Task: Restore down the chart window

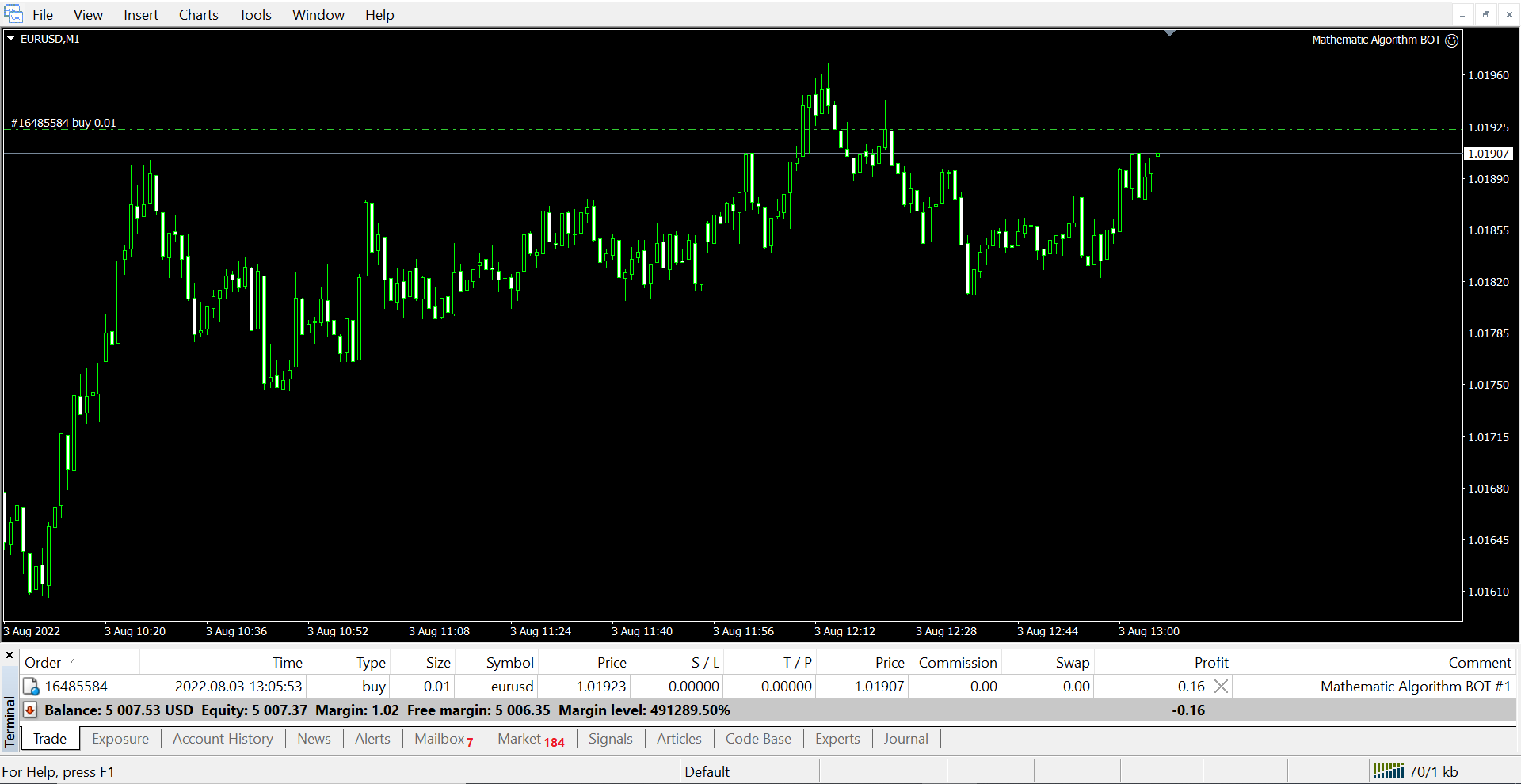Action: coord(1486,14)
